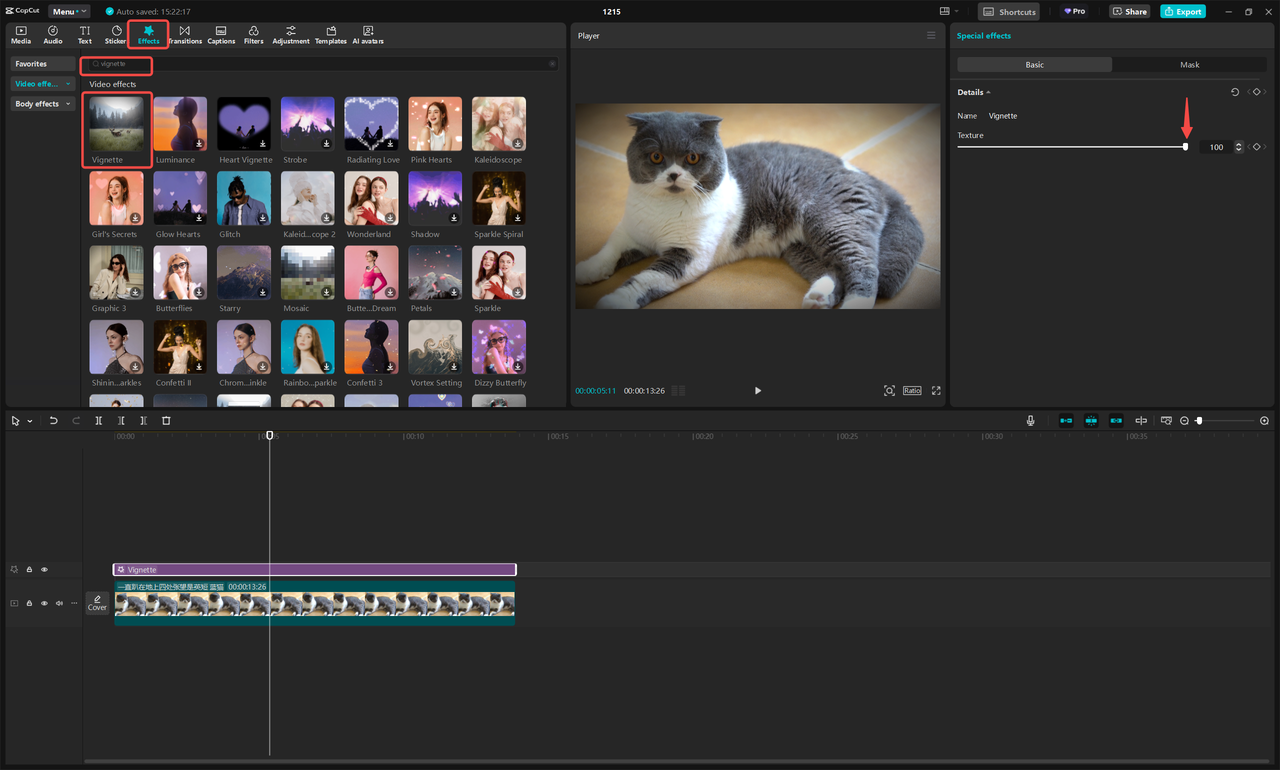Toggle visibility of the video track
Image resolution: width=1280 pixels, height=770 pixels.
pos(43,602)
